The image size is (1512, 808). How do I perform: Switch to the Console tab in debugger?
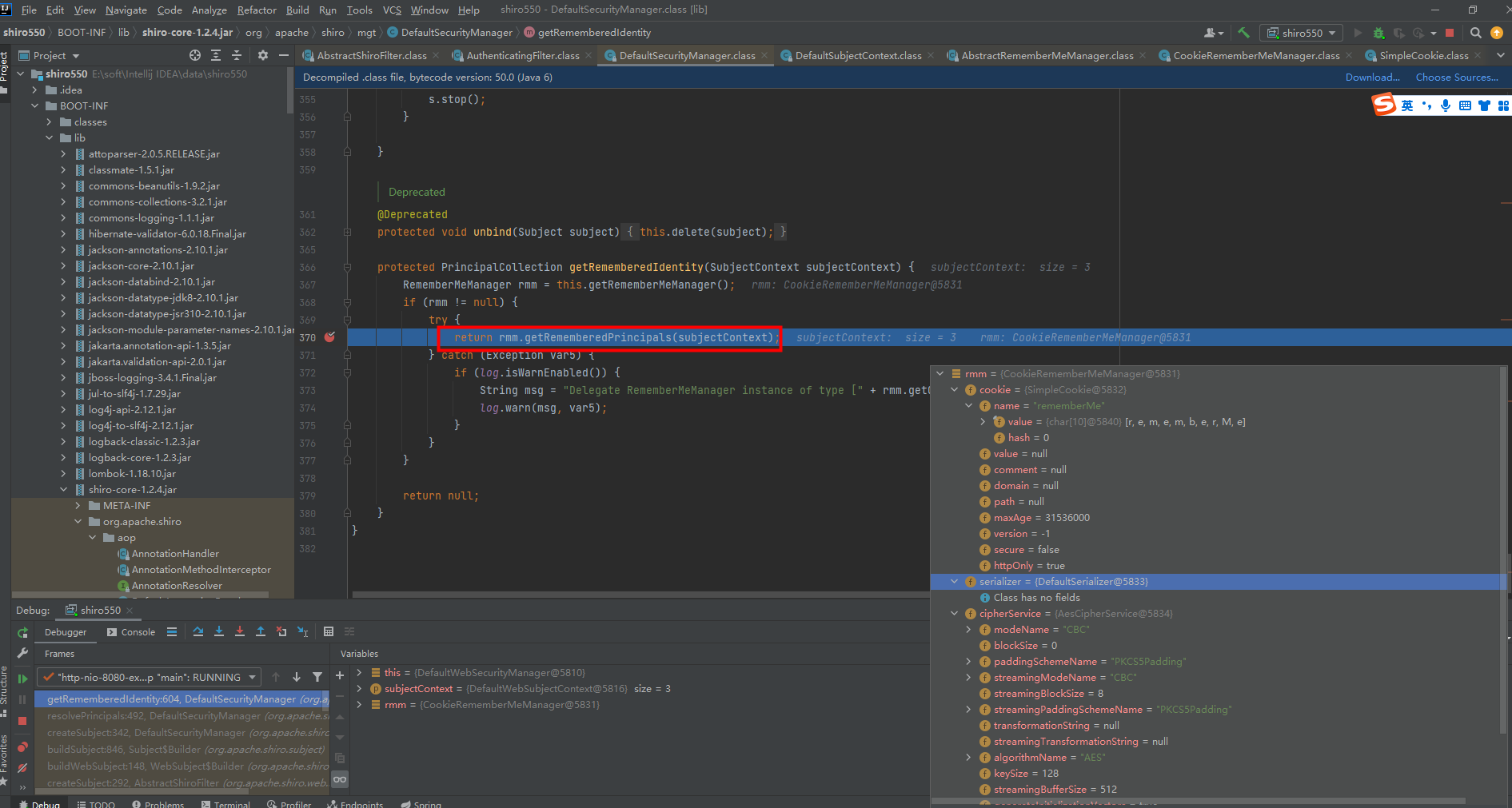(131, 631)
